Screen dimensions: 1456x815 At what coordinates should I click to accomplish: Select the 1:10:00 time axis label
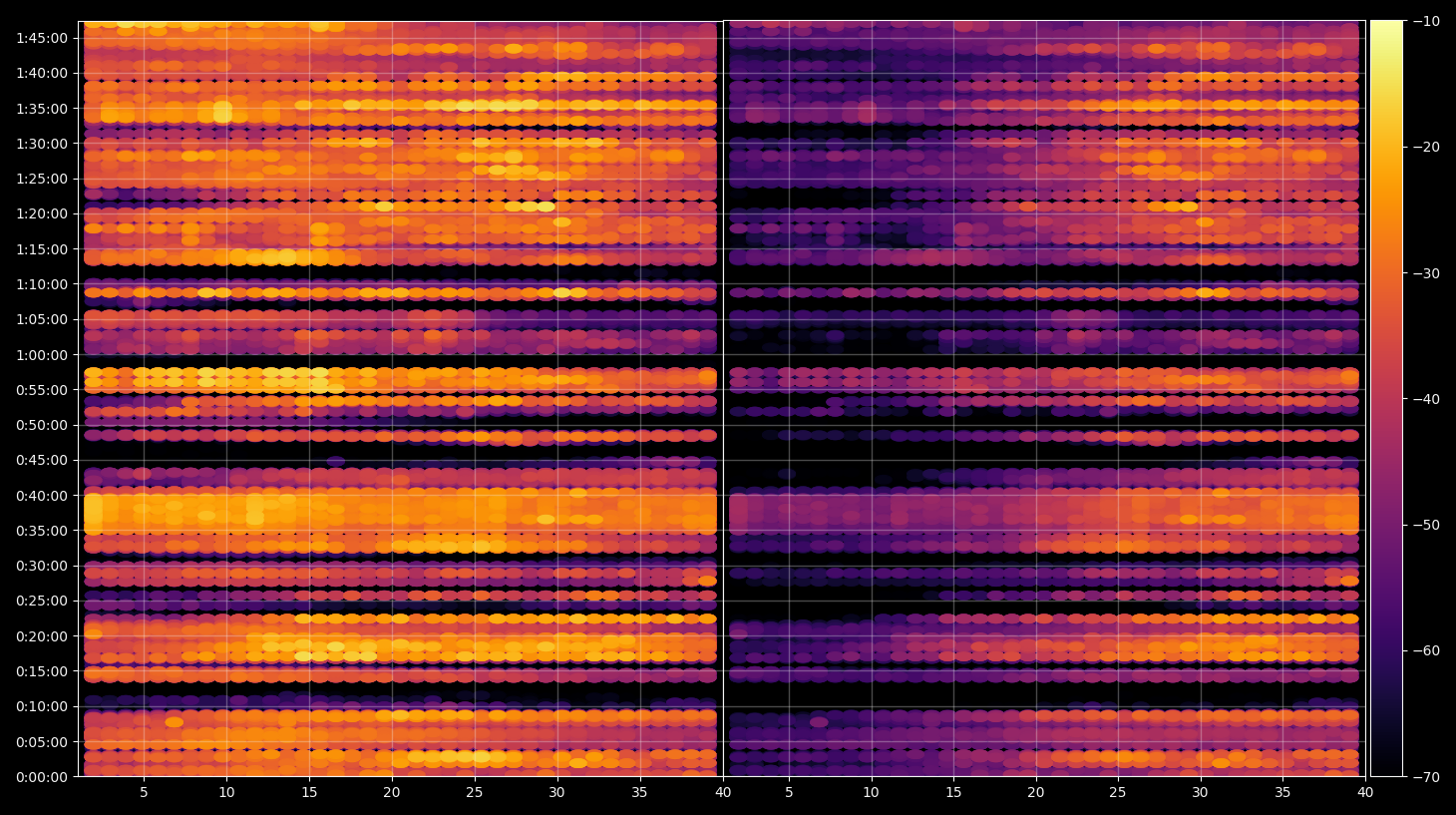coord(42,284)
